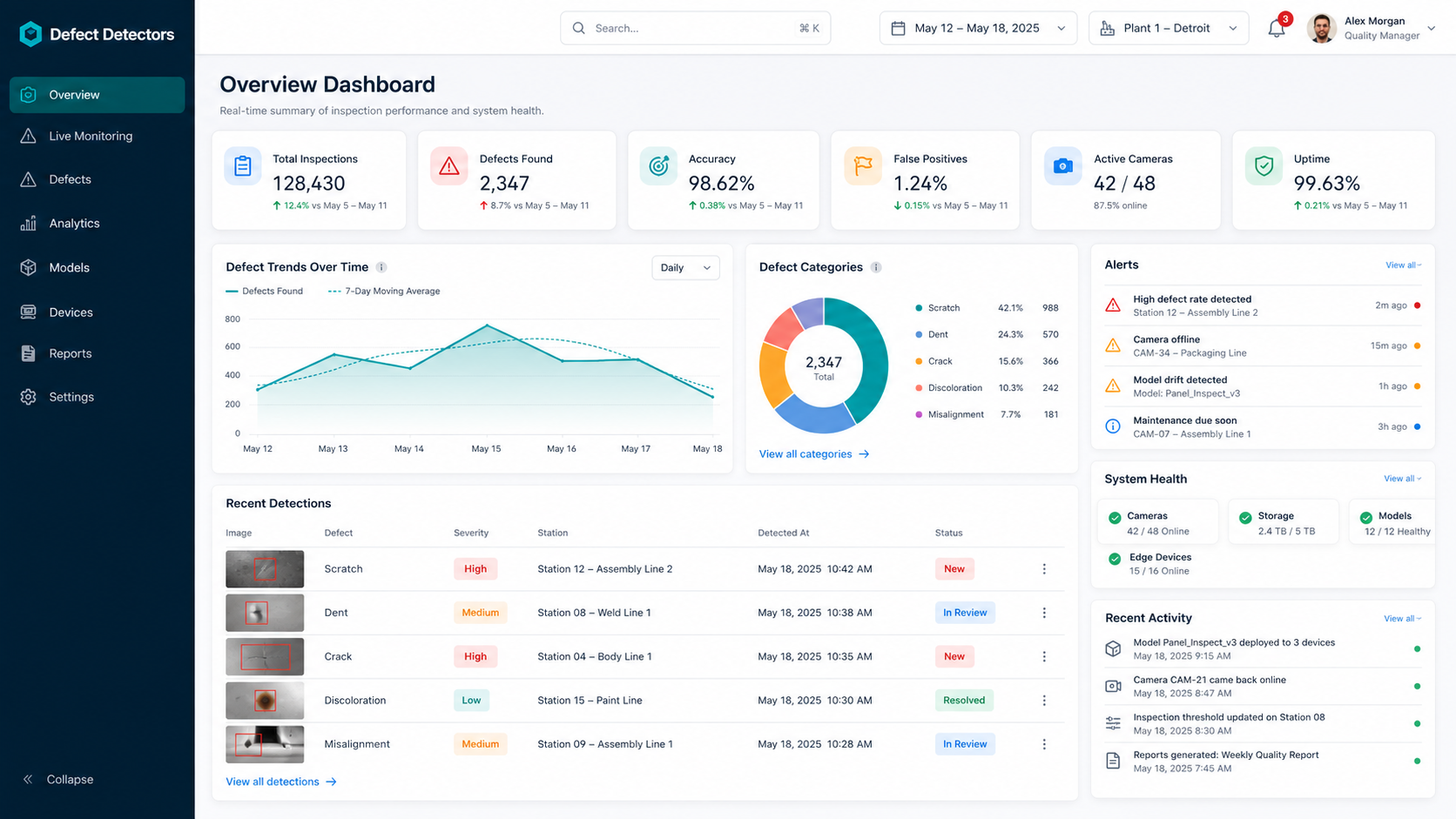Click the Accuracy target icon

point(658,166)
